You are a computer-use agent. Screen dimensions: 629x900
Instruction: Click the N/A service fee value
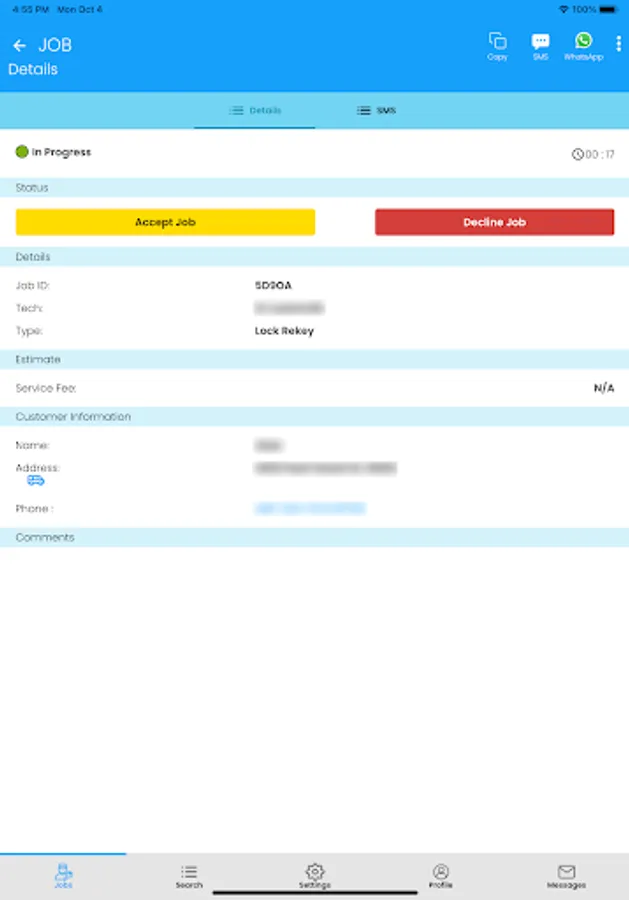tap(604, 388)
